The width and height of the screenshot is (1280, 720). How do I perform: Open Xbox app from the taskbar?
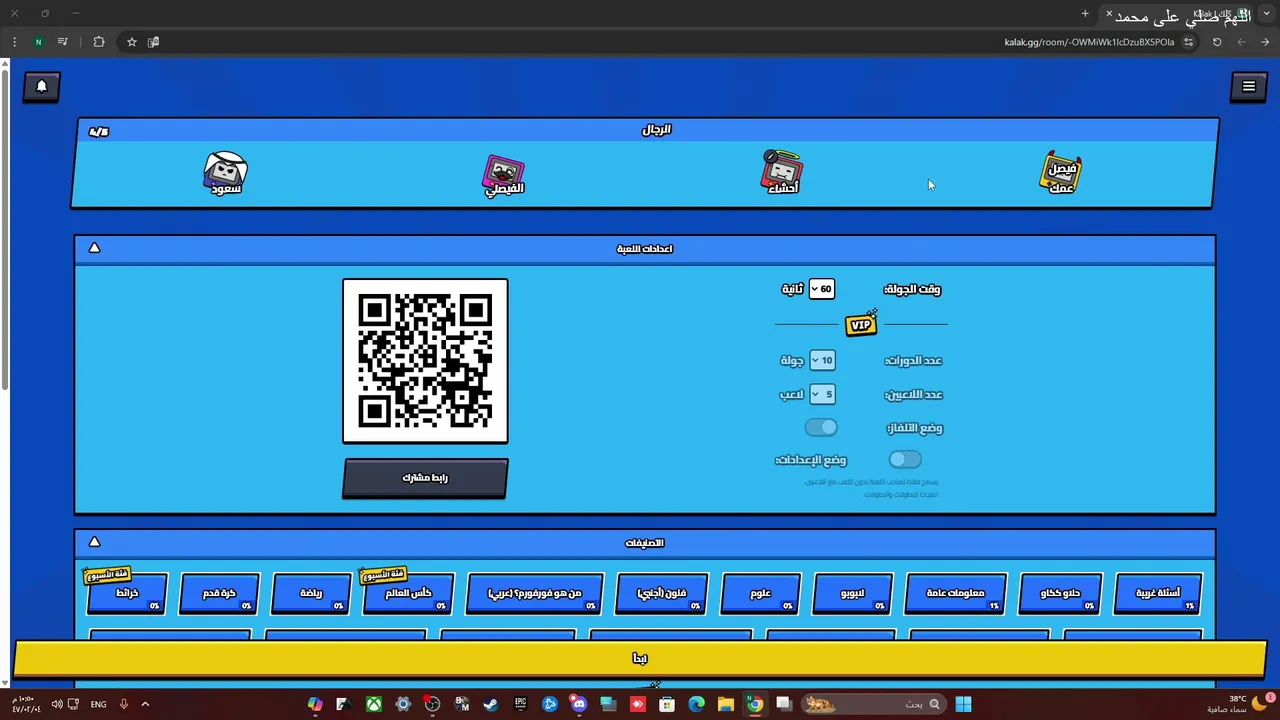coord(373,704)
